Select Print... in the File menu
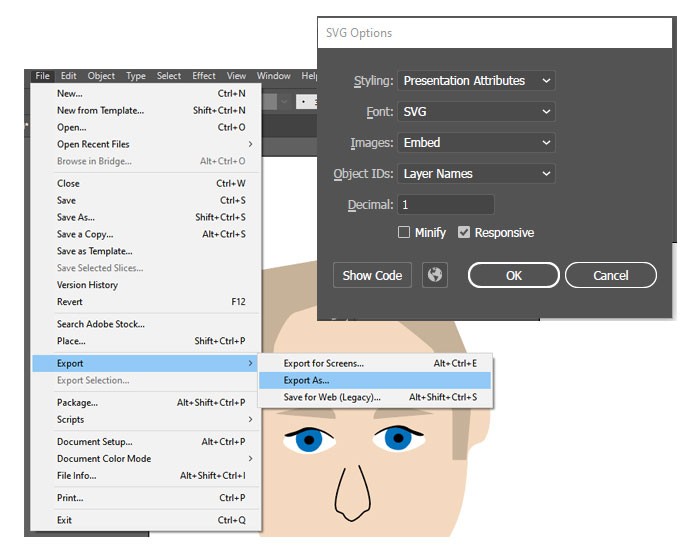This screenshot has width=689, height=557. pyautogui.click(x=146, y=498)
